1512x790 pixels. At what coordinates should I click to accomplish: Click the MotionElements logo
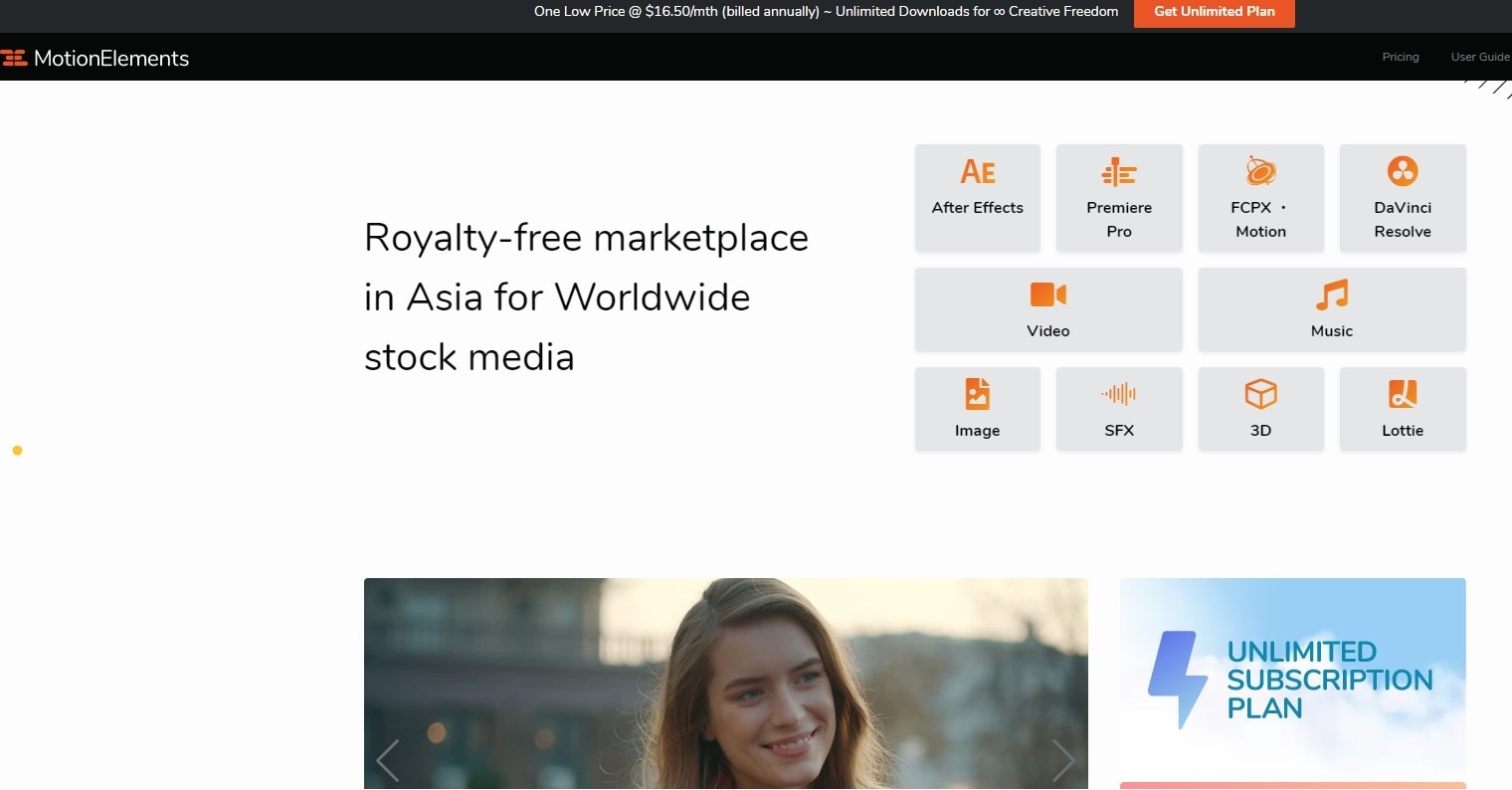pyautogui.click(x=95, y=58)
